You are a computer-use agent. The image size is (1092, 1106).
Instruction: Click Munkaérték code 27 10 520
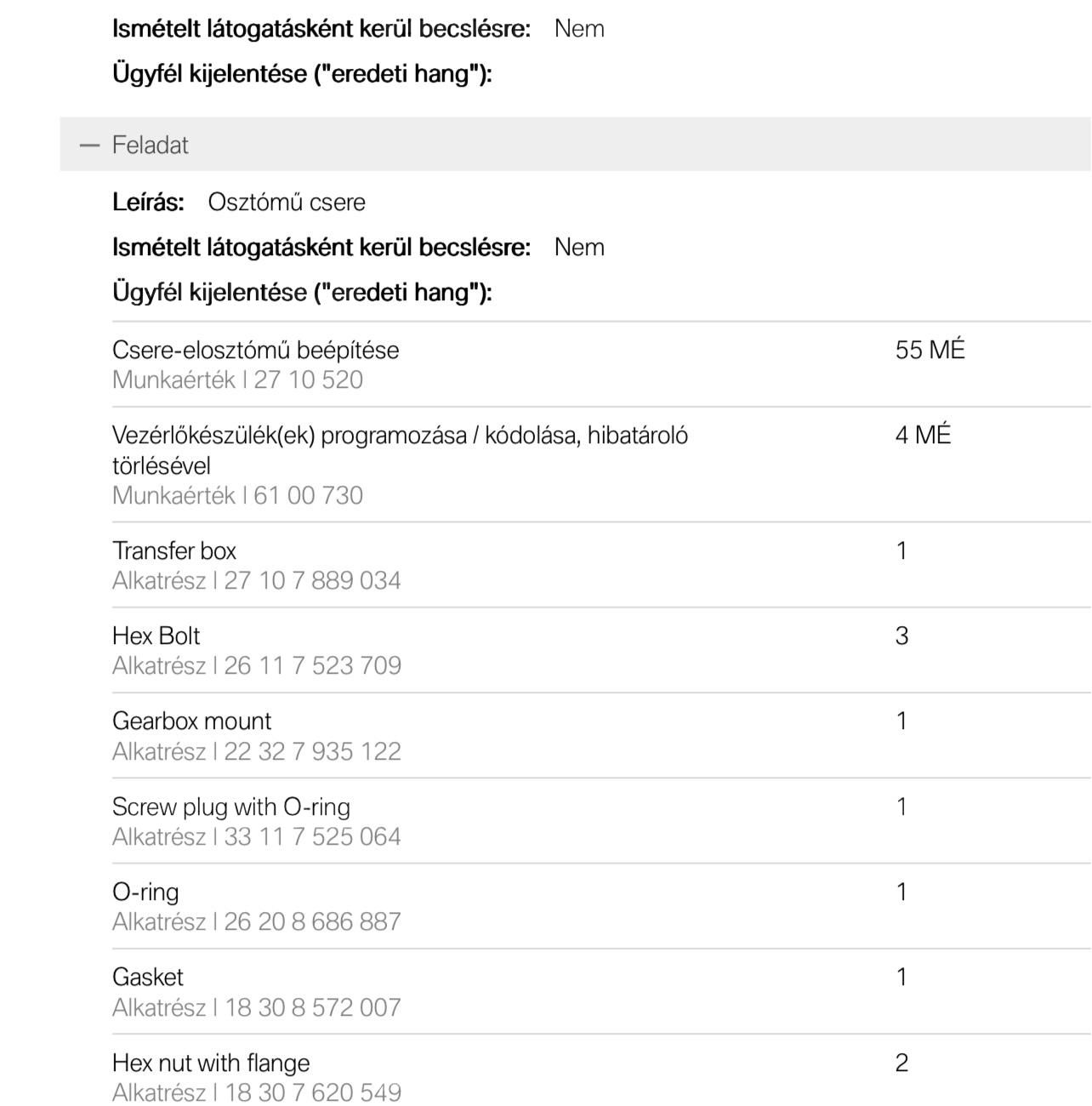[308, 379]
